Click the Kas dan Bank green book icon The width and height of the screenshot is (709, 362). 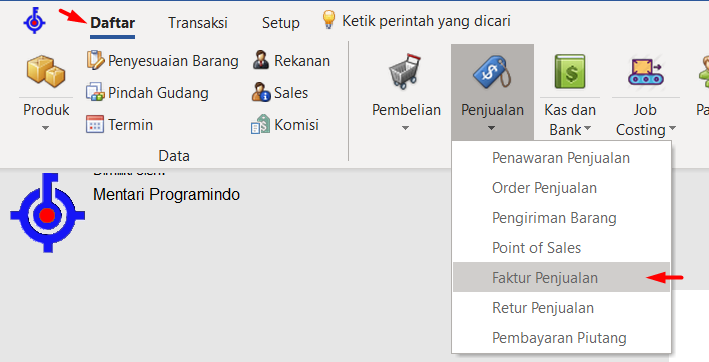[x=570, y=71]
